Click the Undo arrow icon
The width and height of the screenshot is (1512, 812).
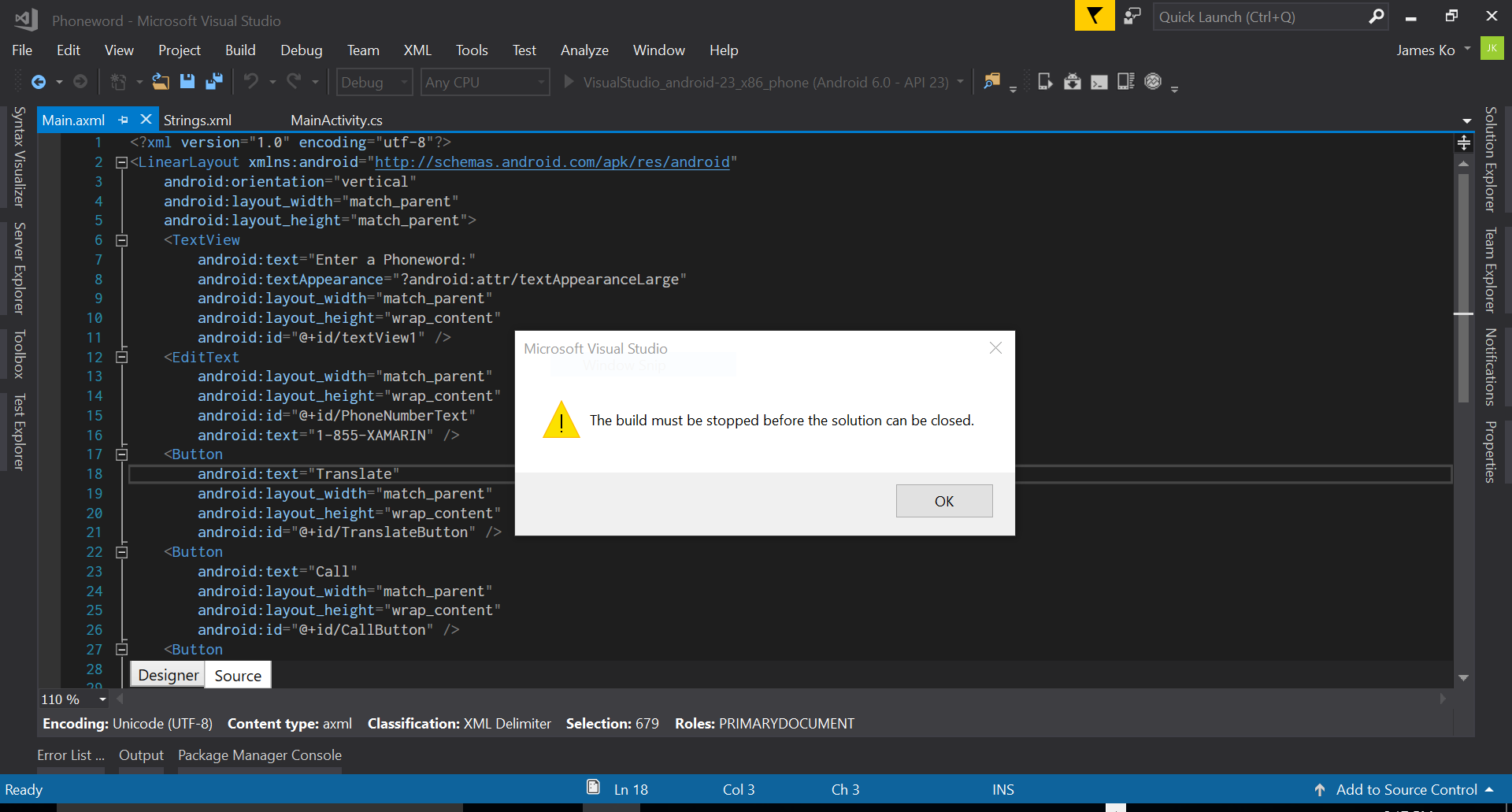coord(251,82)
